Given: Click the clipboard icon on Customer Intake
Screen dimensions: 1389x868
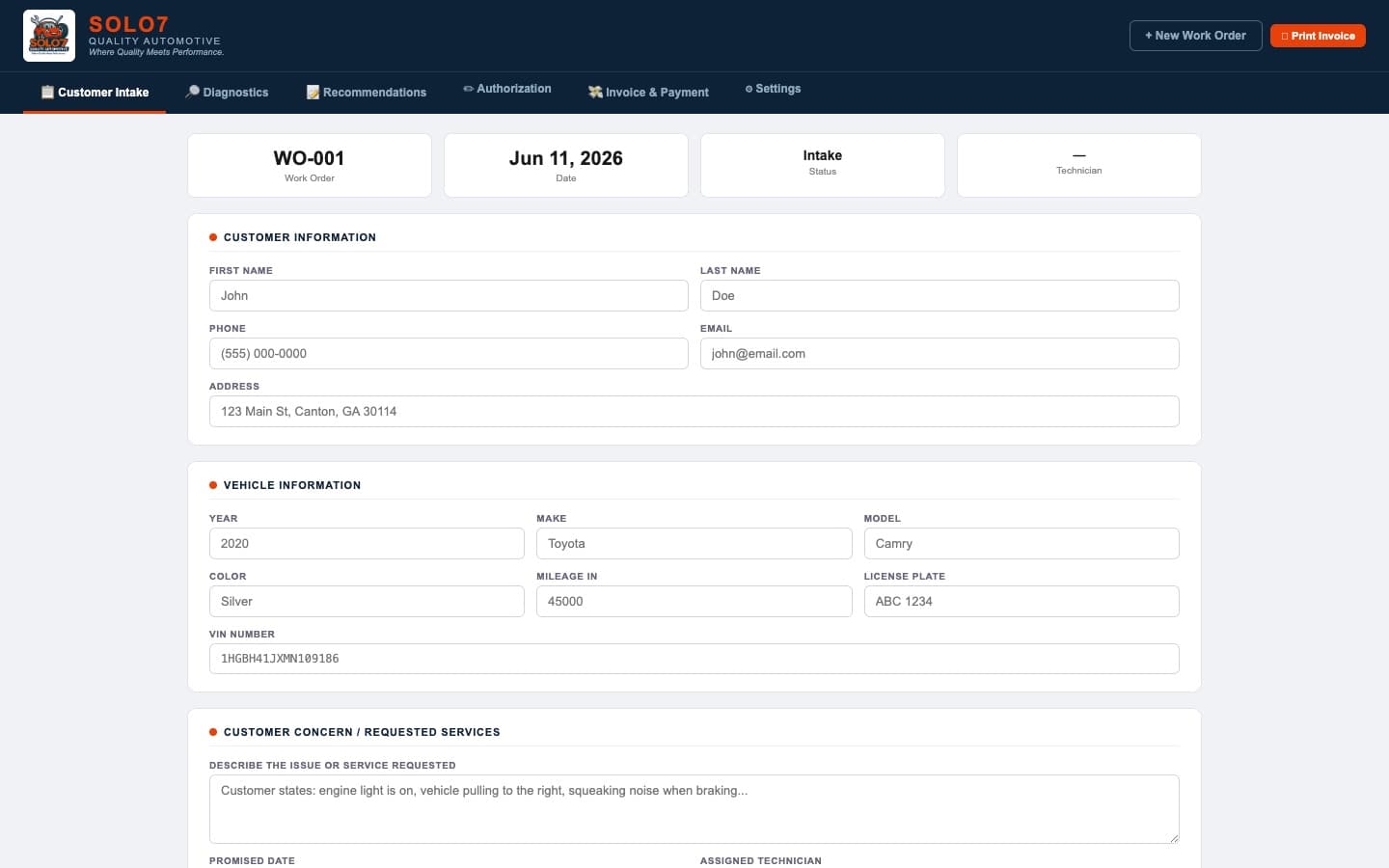Looking at the screenshot, I should pos(47,93).
